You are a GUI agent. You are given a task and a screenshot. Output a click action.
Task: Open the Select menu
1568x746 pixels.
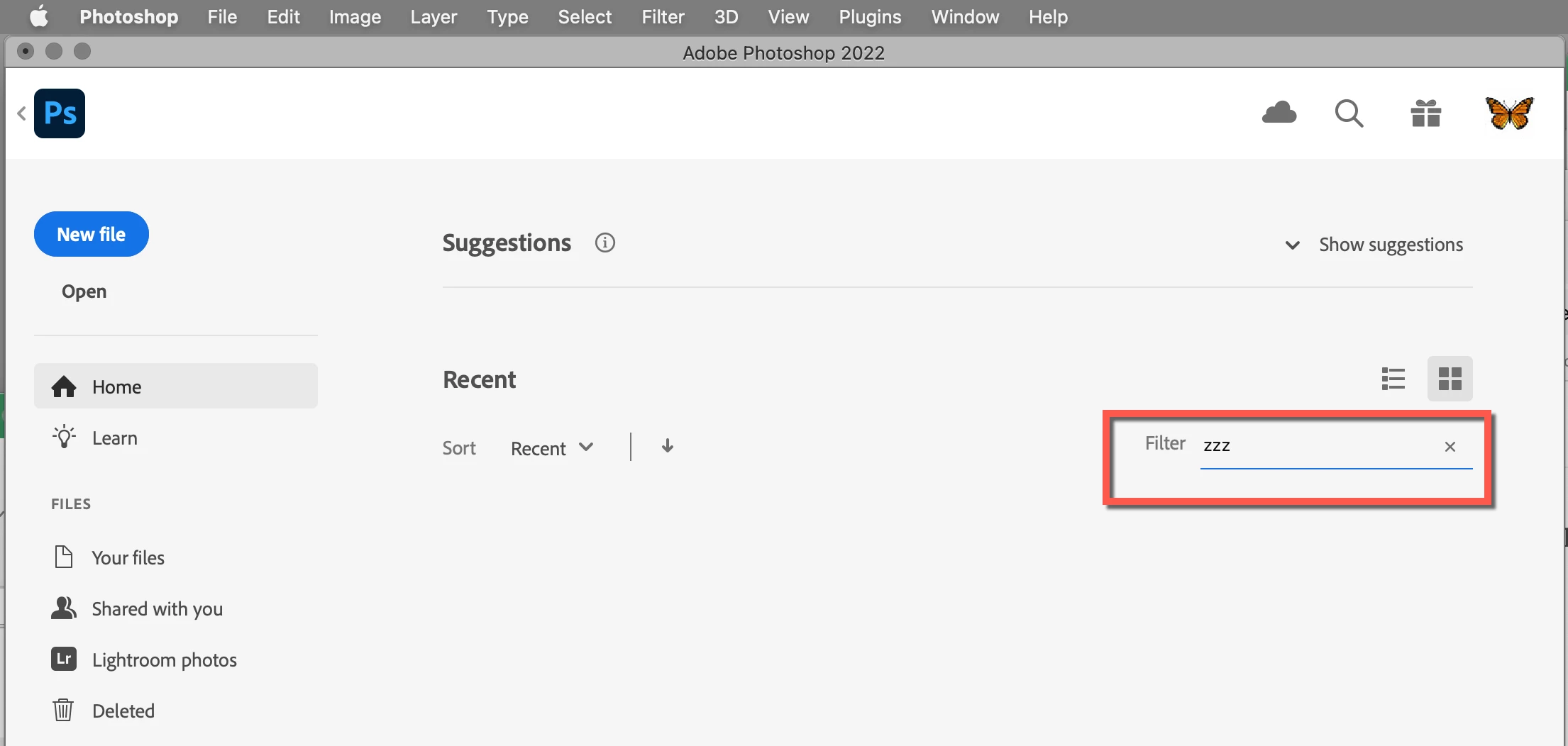tap(585, 16)
